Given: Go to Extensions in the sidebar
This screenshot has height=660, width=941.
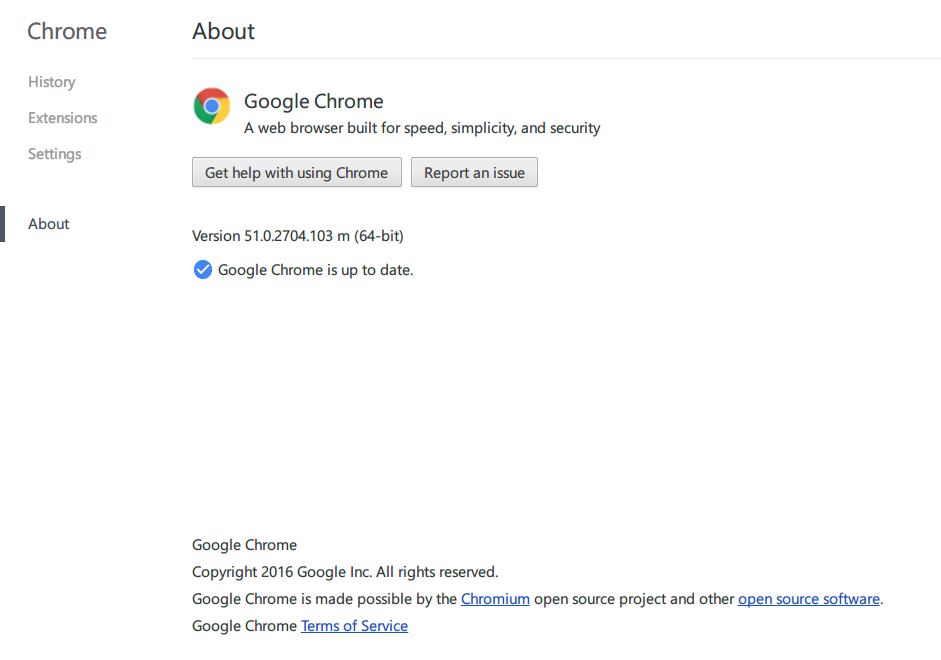Looking at the screenshot, I should (62, 118).
